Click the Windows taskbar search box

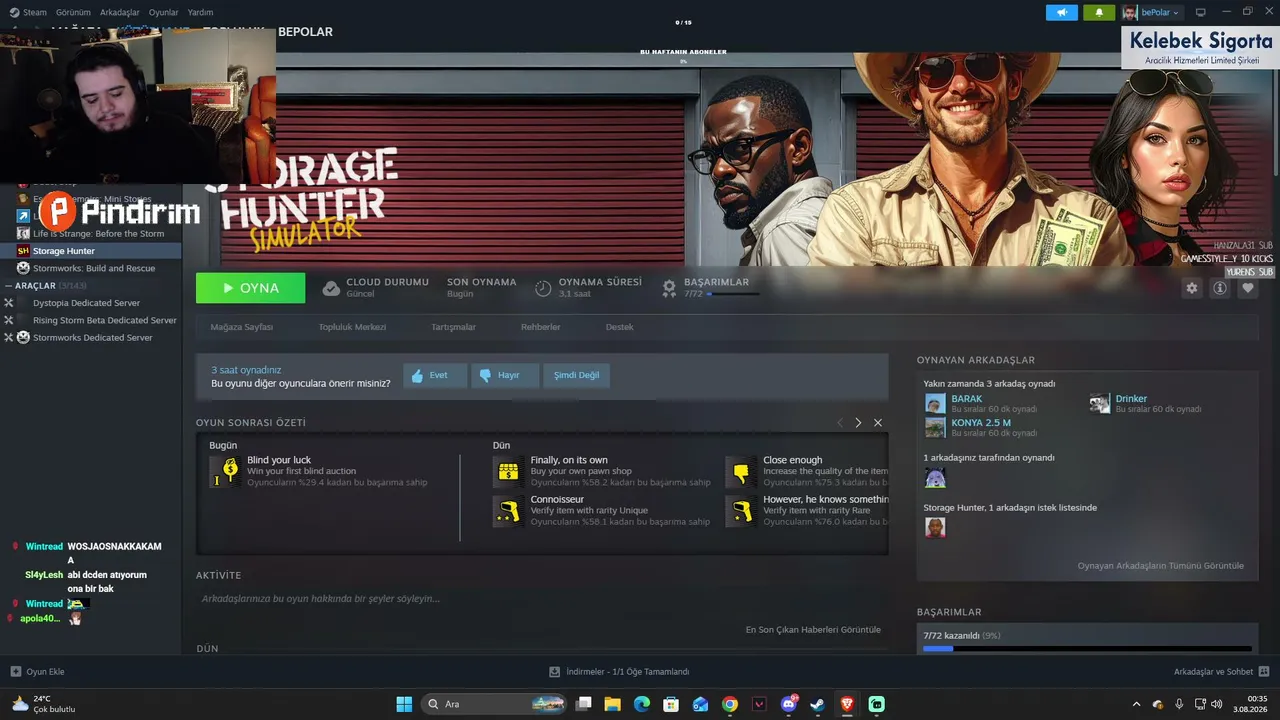[x=496, y=704]
